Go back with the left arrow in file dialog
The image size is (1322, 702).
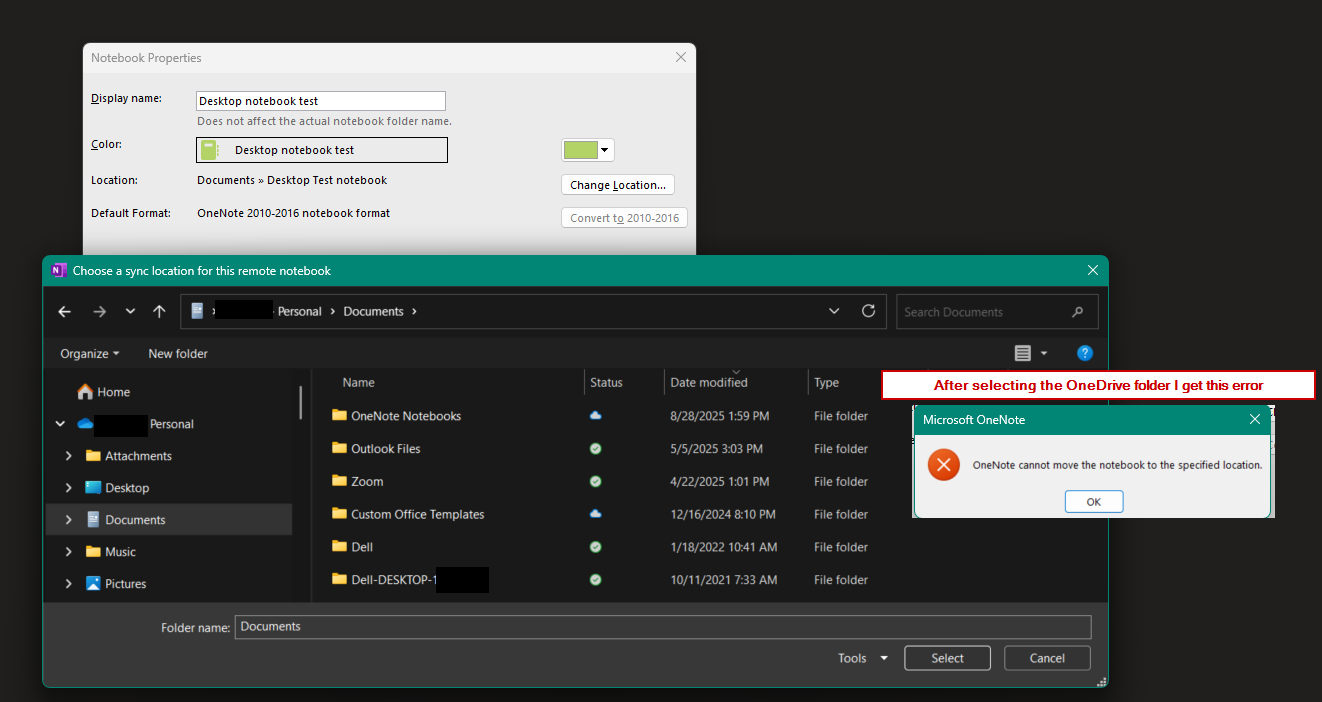[x=65, y=312]
